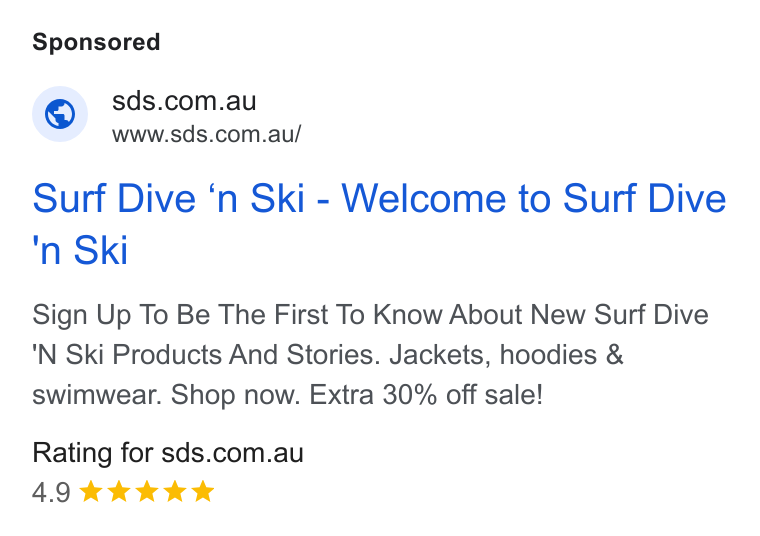Click the blue globe favicon icon
This screenshot has height=536, width=760.
60,114
